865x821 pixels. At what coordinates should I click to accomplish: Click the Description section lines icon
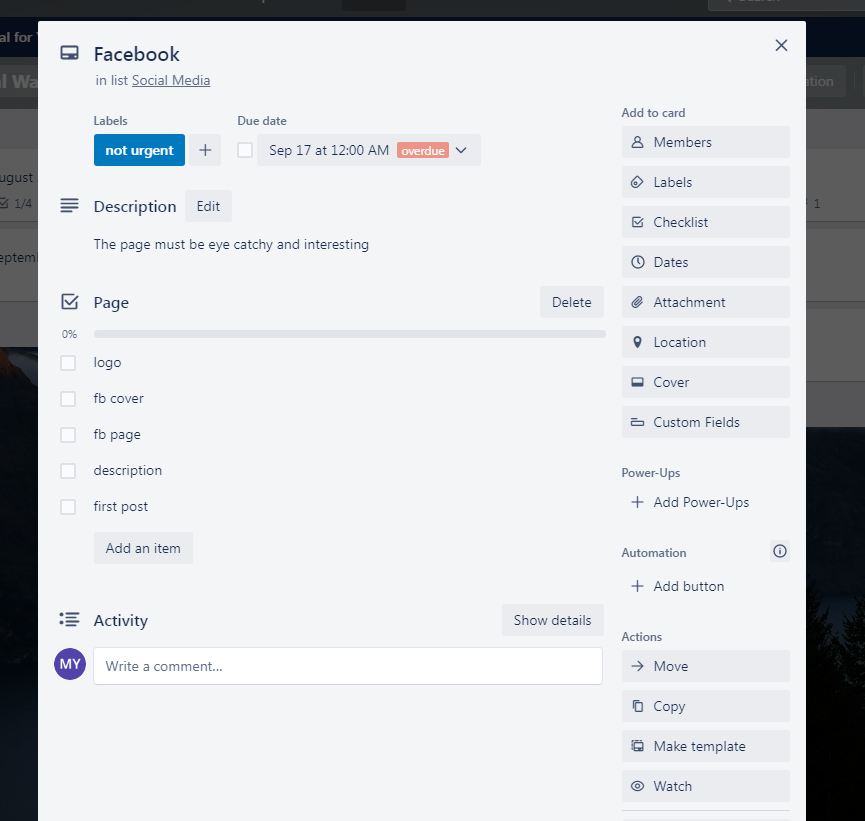coord(70,206)
